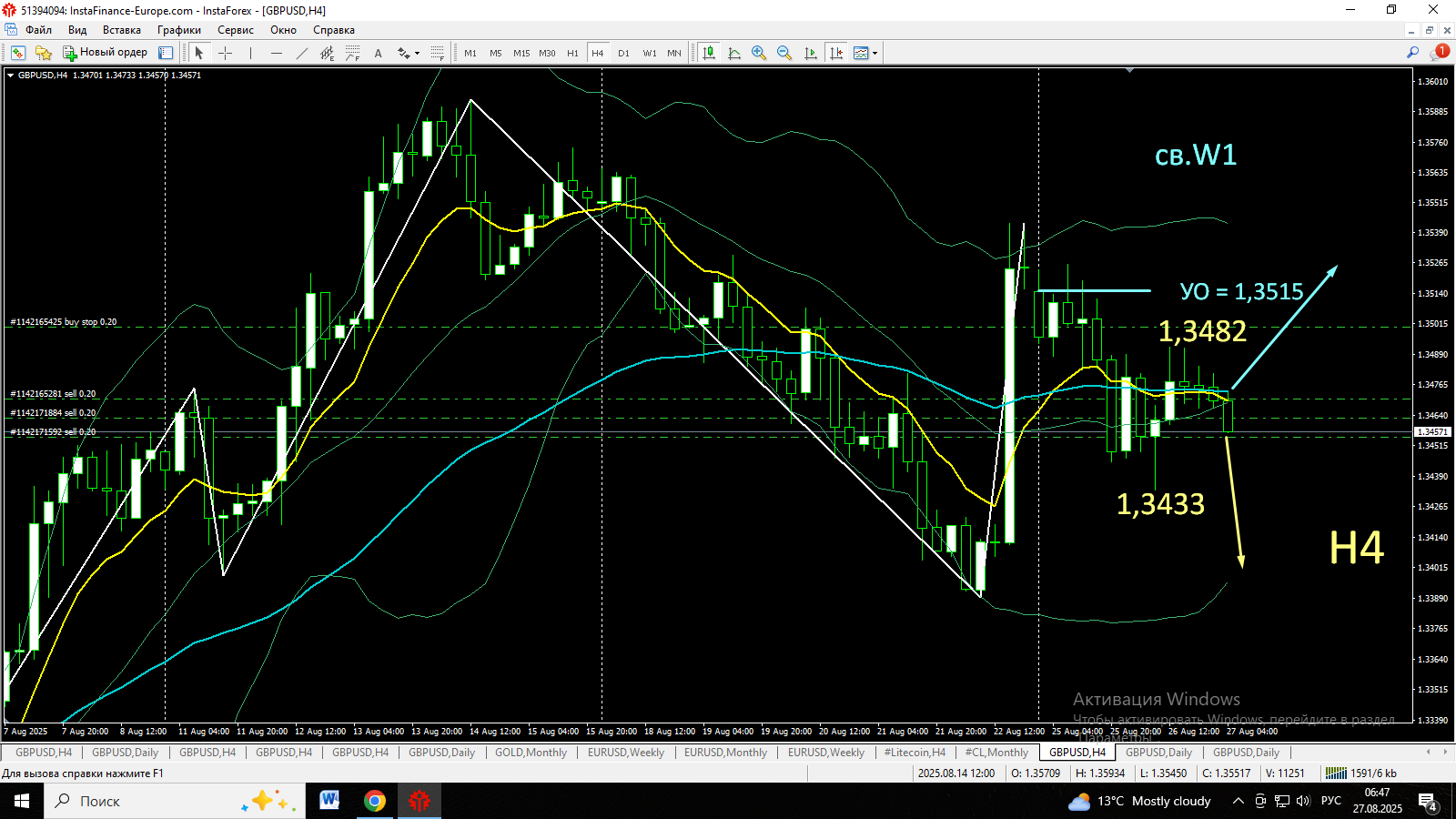
Task: Expand the chart templates dropdown arrow
Action: pos(875,53)
